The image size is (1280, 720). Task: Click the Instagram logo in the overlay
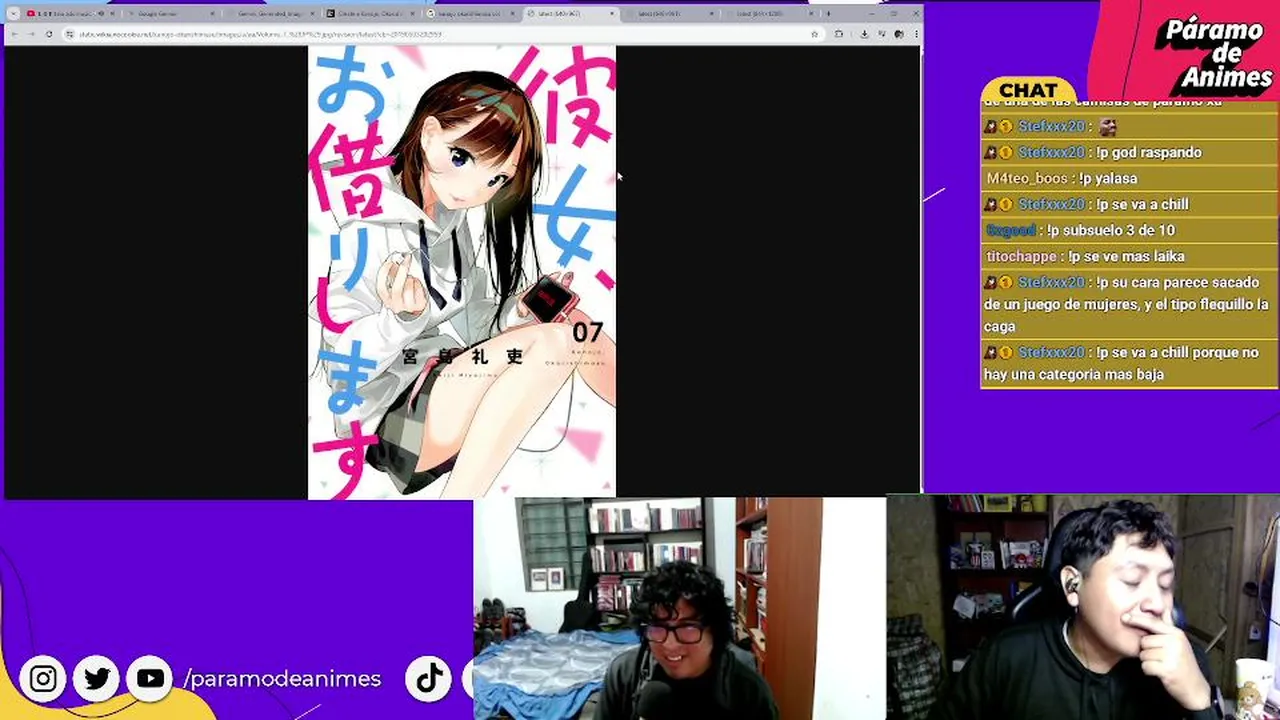point(43,679)
